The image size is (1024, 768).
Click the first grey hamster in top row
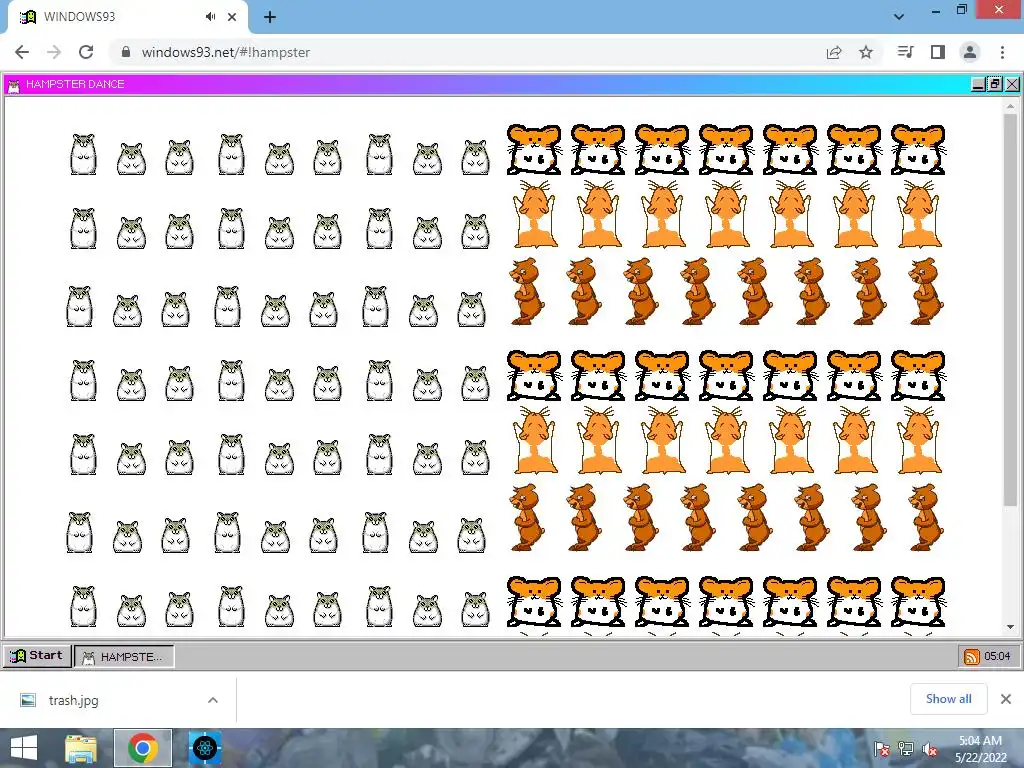pos(83,155)
